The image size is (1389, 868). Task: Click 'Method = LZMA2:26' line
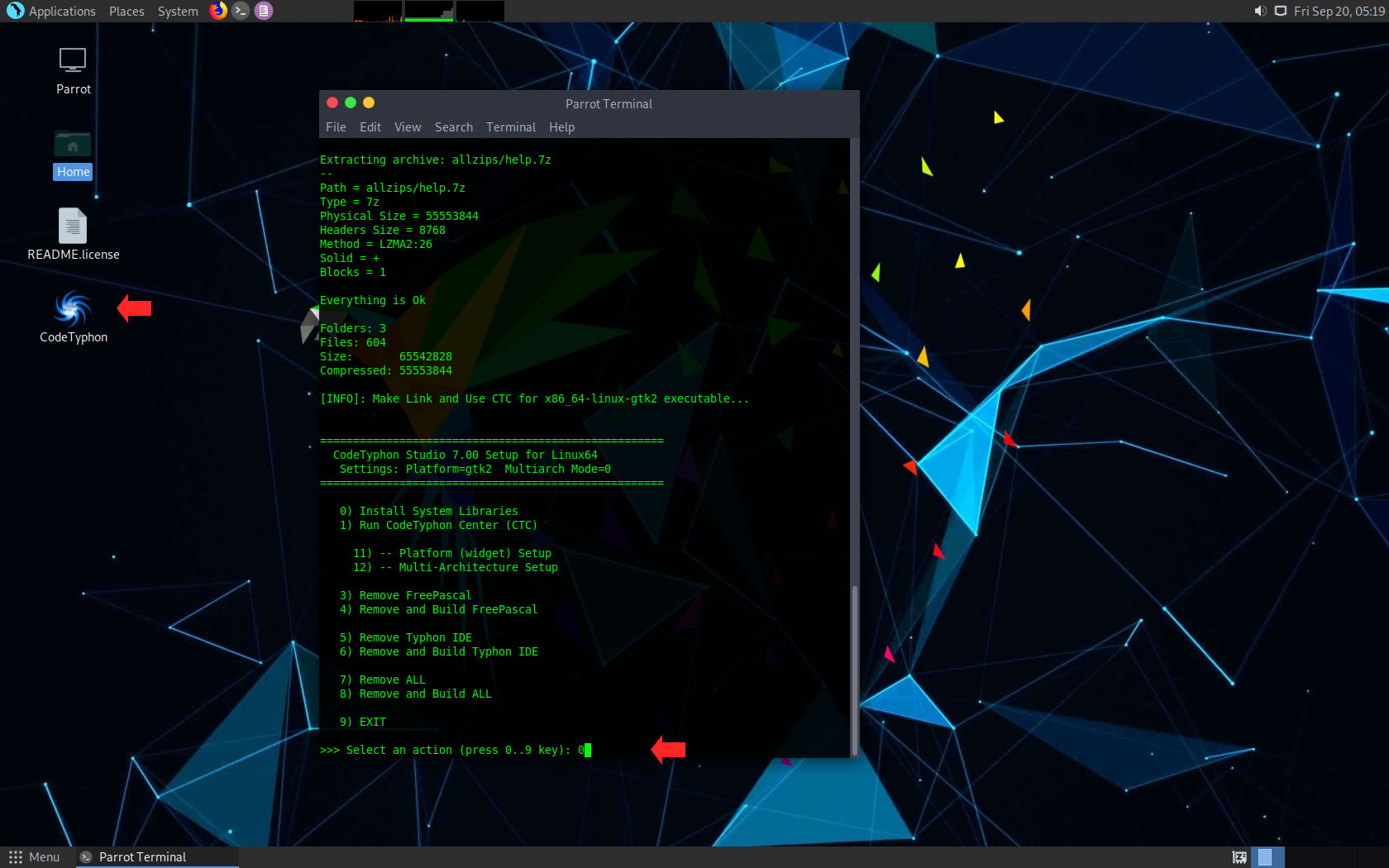tap(376, 244)
